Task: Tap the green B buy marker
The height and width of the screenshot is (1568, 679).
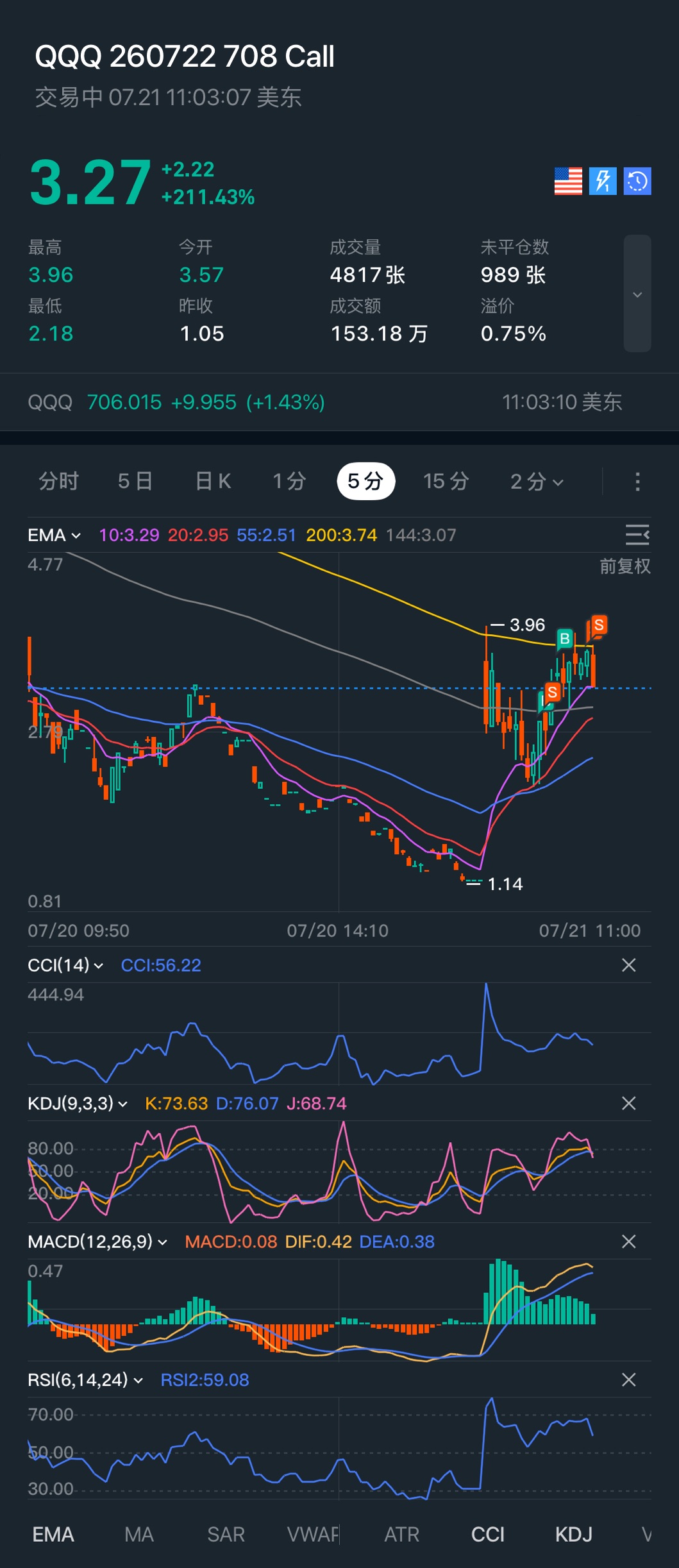Action: point(565,639)
